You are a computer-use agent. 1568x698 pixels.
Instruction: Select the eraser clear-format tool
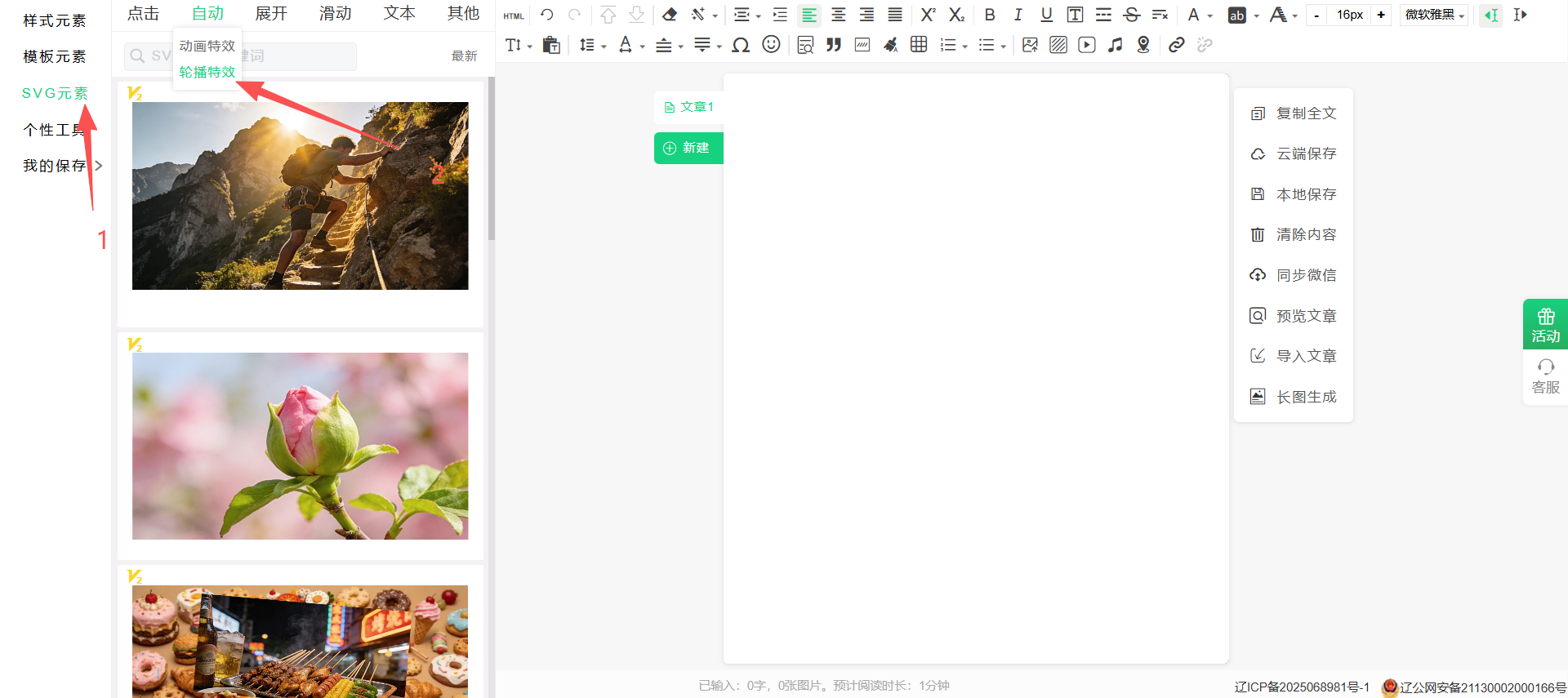coord(670,15)
